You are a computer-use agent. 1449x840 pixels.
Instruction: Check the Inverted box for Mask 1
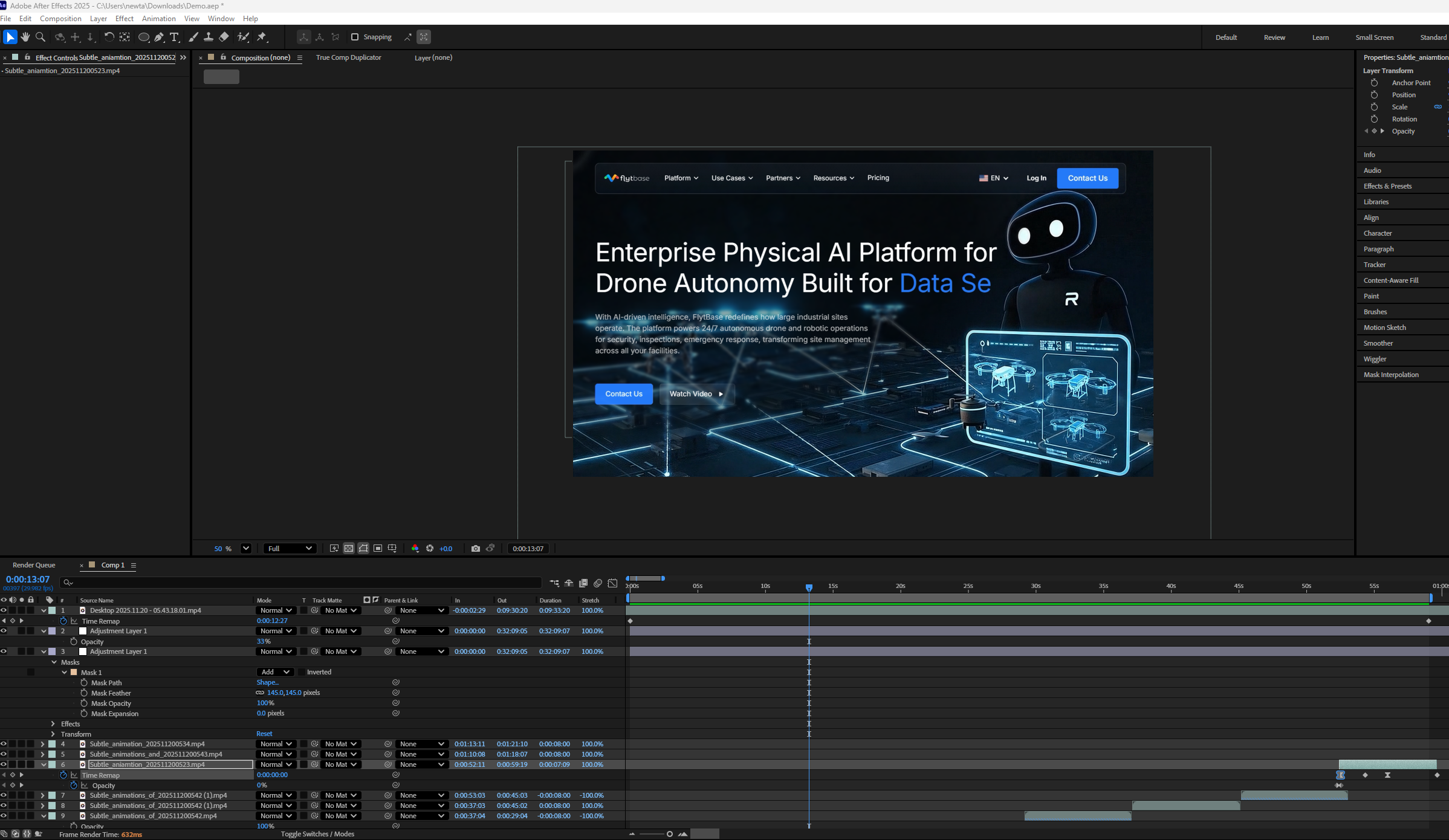(x=302, y=672)
